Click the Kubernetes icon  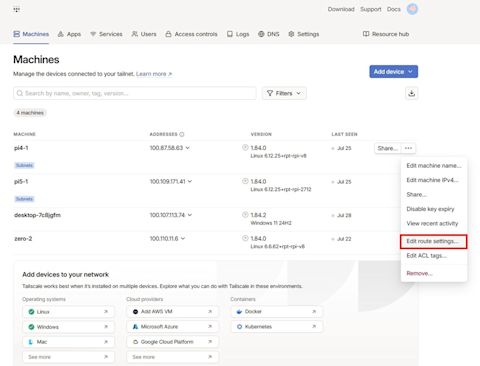coord(239,327)
